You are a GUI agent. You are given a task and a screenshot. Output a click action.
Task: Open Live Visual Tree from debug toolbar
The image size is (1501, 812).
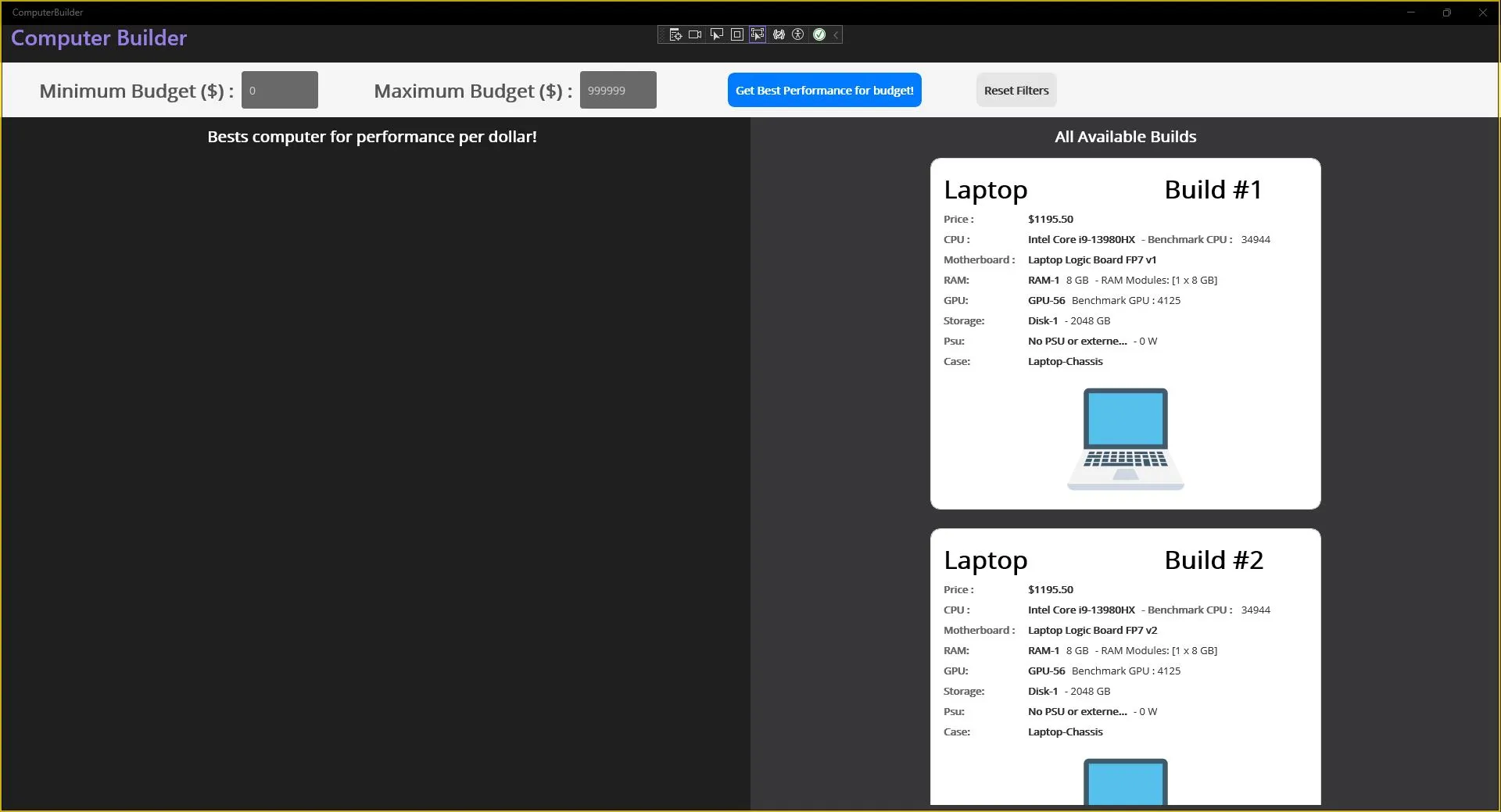point(675,34)
